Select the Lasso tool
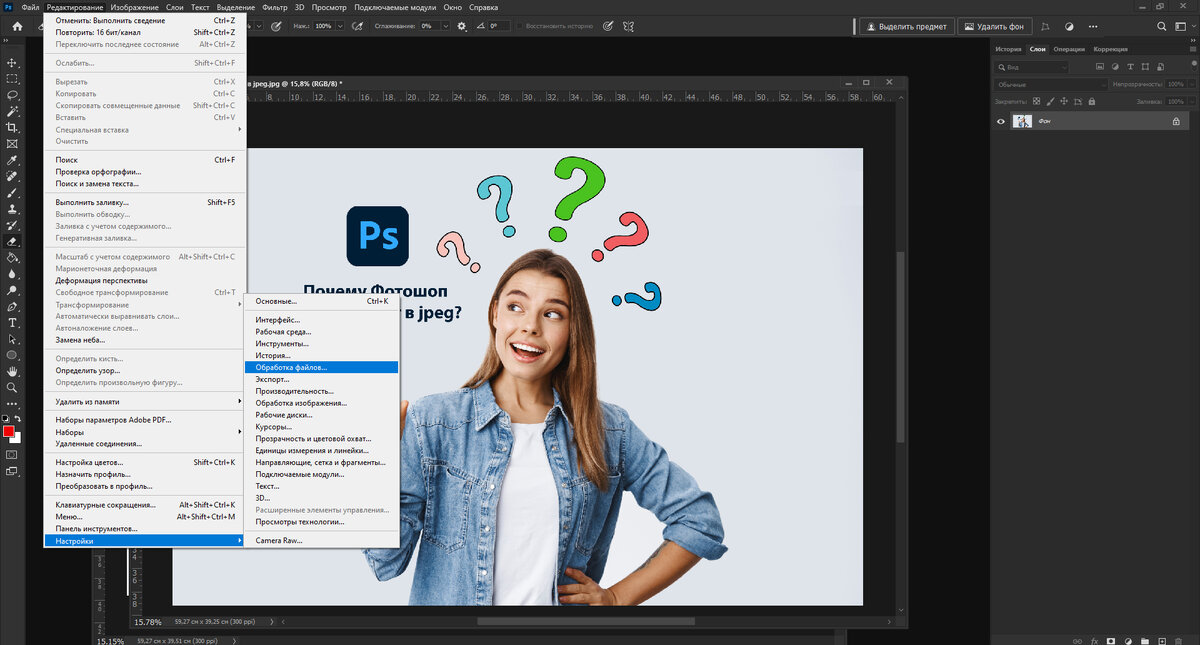This screenshot has height=645, width=1200. 13,95
